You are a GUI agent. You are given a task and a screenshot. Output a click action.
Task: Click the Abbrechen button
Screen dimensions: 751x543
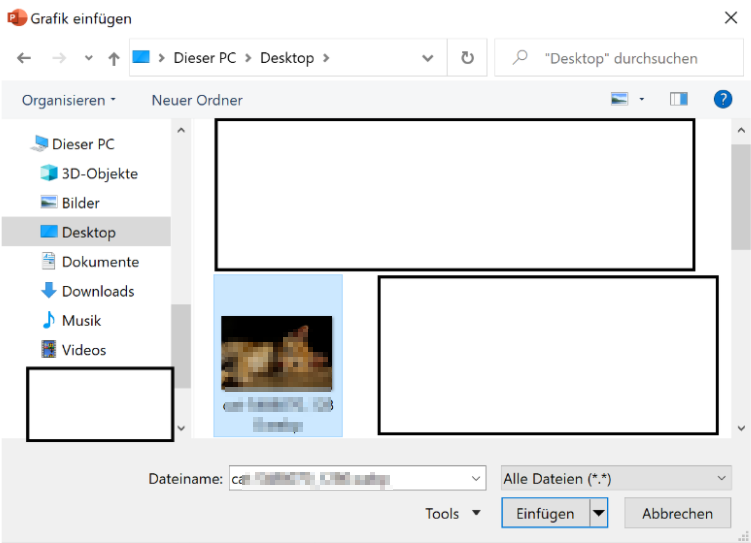677,513
